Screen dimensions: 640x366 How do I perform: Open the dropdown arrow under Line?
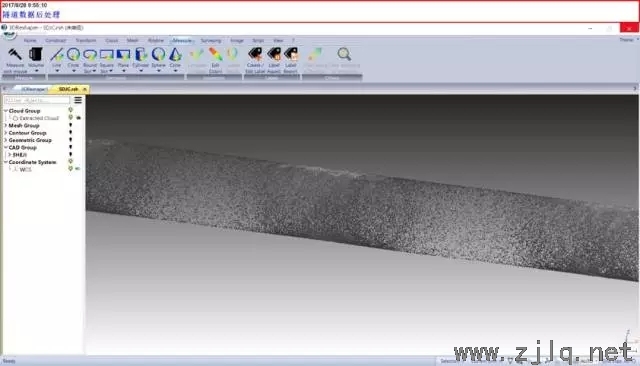[57, 71]
